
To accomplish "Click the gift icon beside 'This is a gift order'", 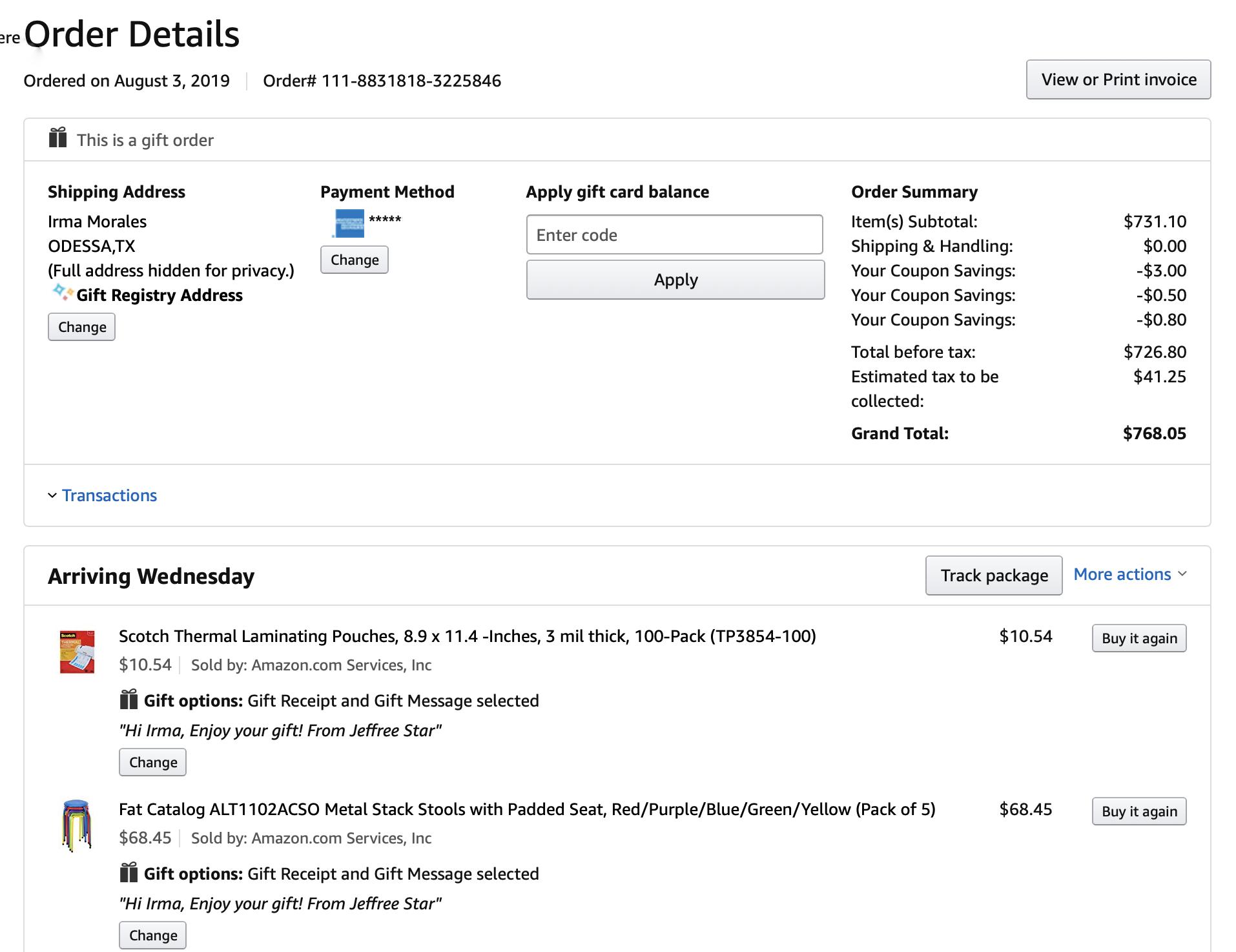I will 58,138.
